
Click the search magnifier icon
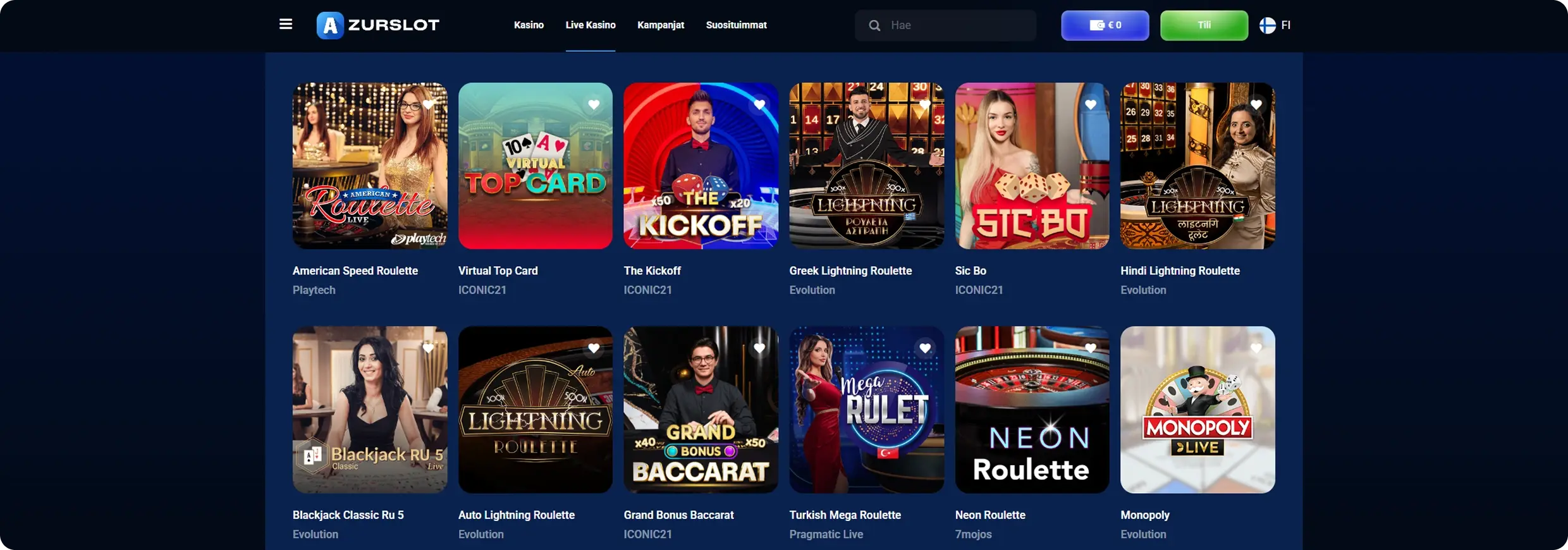pyautogui.click(x=874, y=25)
